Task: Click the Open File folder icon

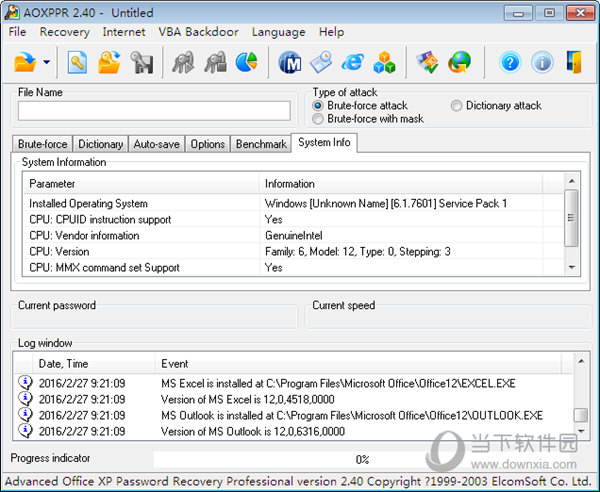Action: [x=25, y=63]
